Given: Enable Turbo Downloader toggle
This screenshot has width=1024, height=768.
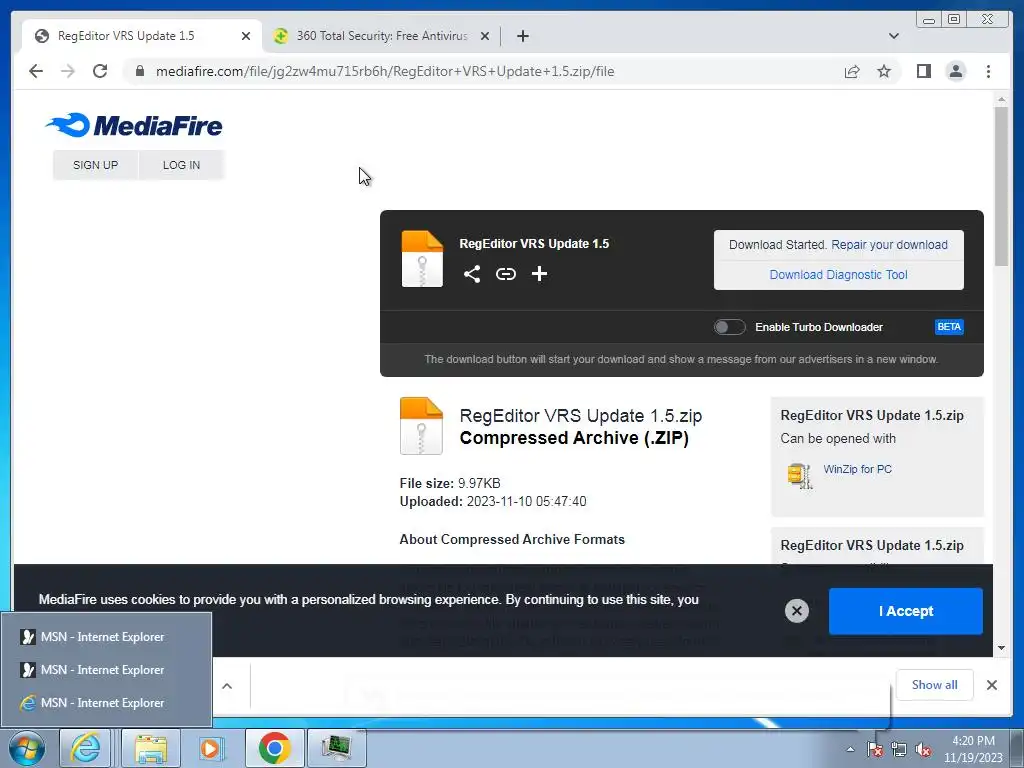Looking at the screenshot, I should coord(729,327).
